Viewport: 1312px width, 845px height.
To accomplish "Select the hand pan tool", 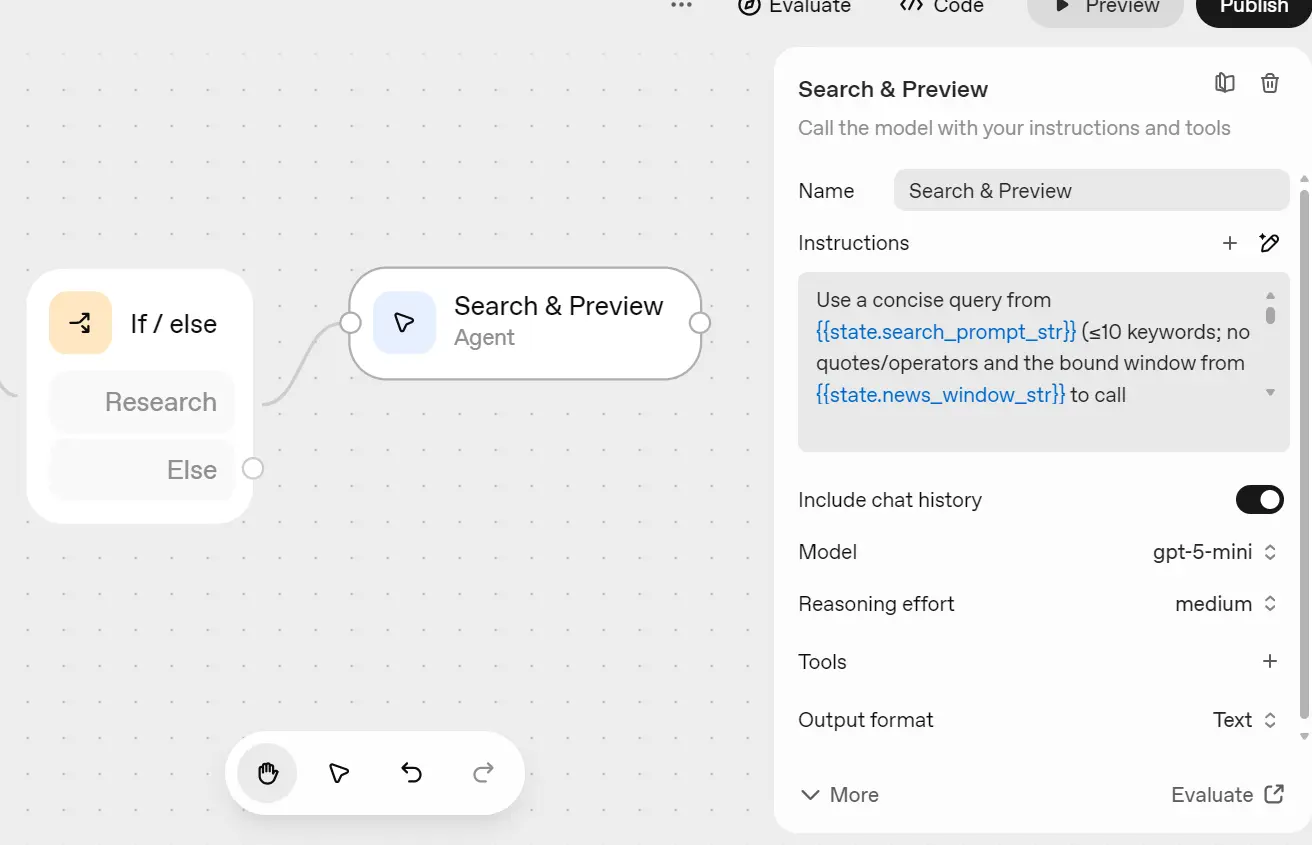I will click(267, 773).
